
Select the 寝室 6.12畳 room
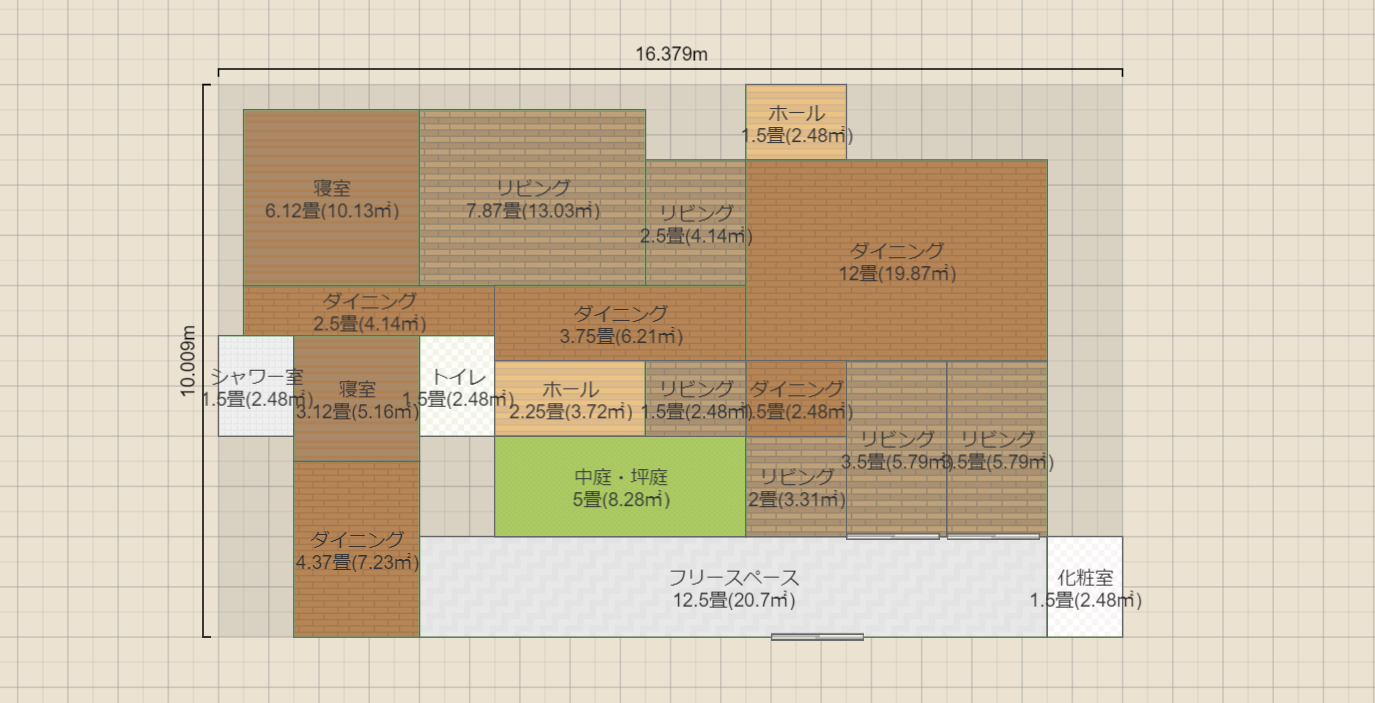(x=331, y=198)
